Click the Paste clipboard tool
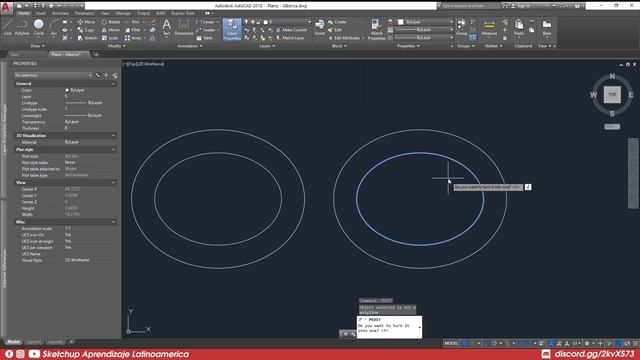The width and height of the screenshot is (640, 360). pyautogui.click(x=519, y=28)
